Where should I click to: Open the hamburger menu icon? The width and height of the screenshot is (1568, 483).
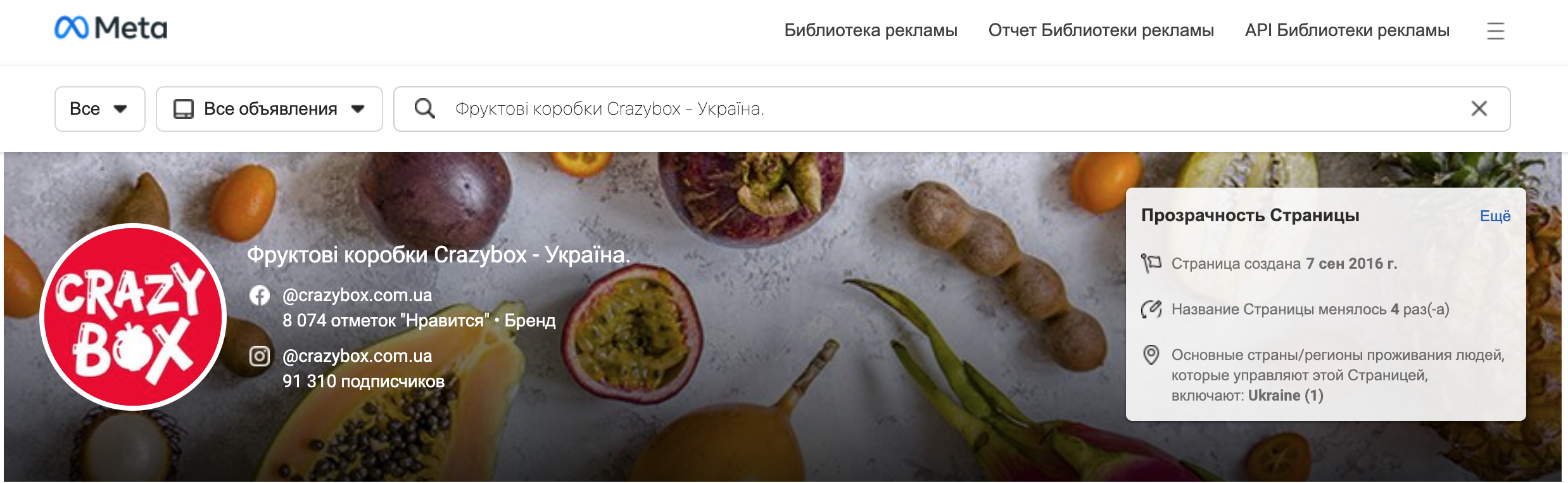[x=1495, y=30]
